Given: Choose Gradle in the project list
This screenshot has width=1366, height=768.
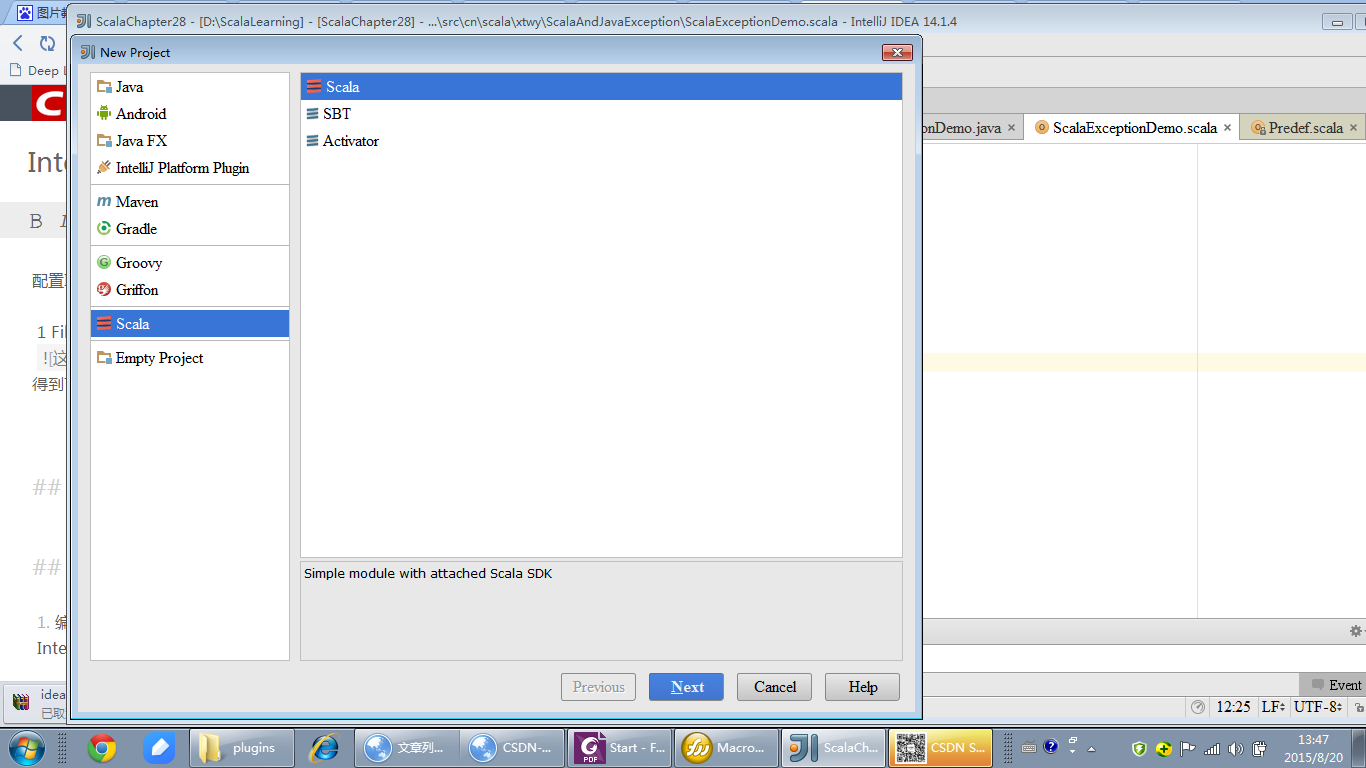Looking at the screenshot, I should click(x=190, y=229).
